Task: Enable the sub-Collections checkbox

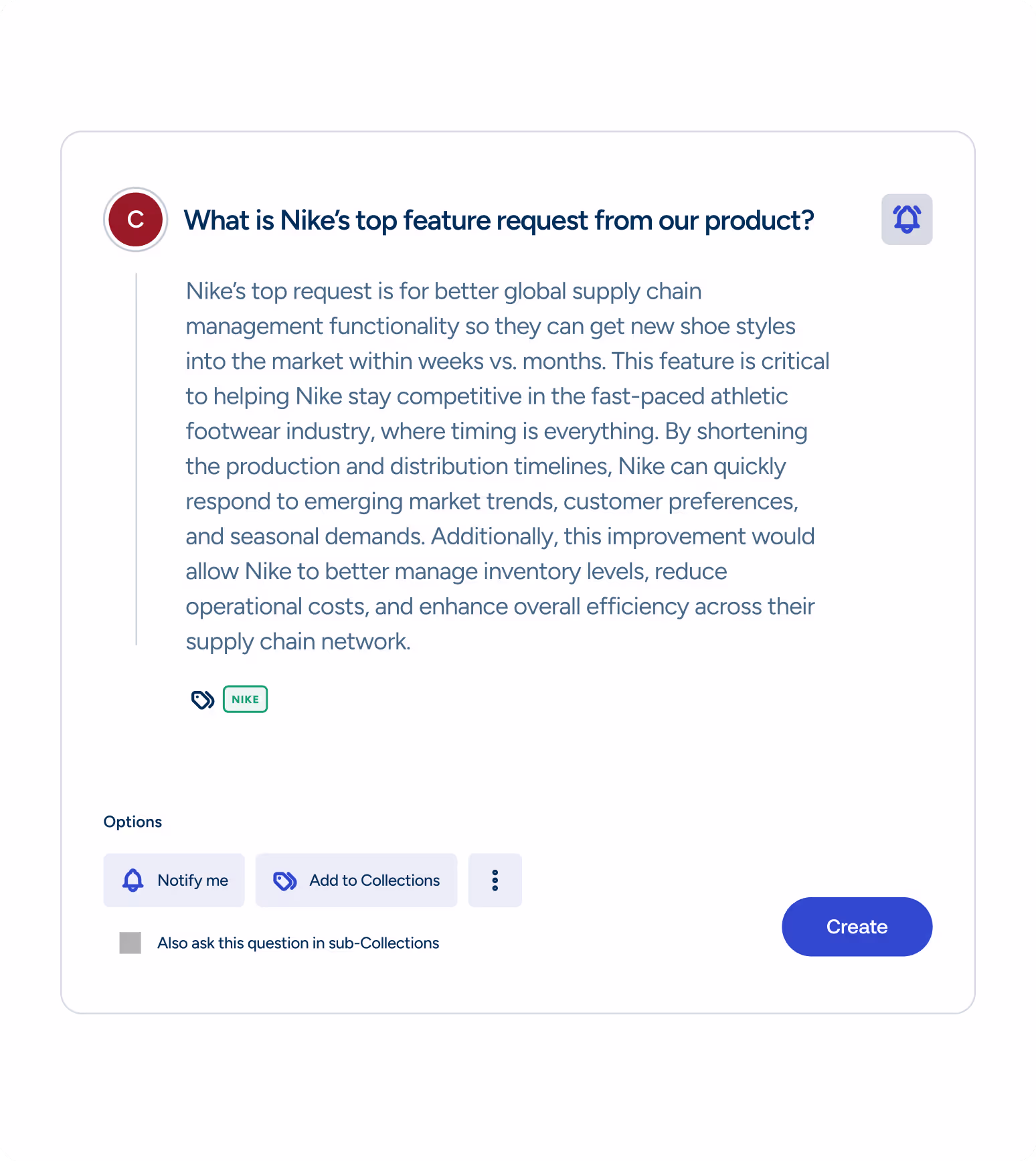Action: click(130, 943)
